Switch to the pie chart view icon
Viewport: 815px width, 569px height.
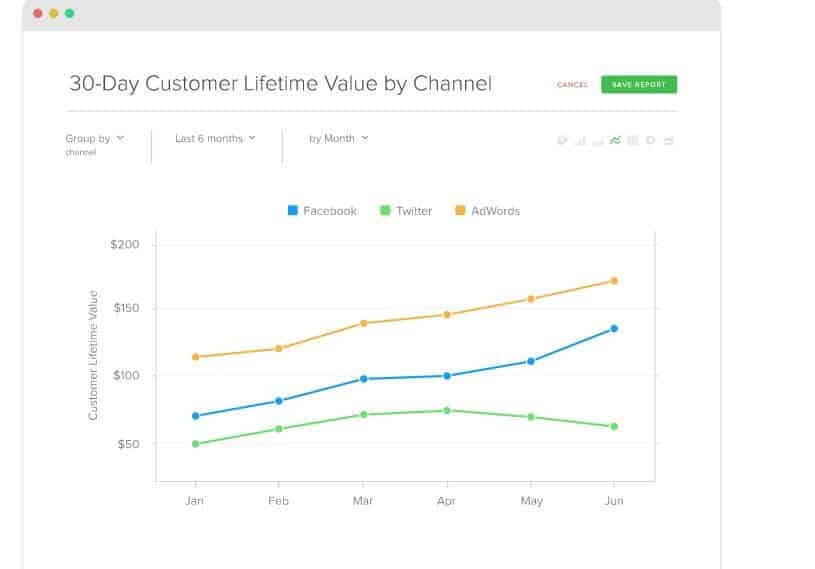pyautogui.click(x=563, y=140)
